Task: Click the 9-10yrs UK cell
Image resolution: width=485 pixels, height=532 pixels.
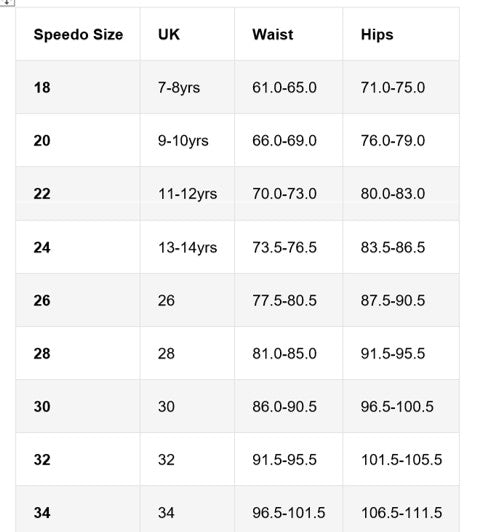Action: tap(187, 140)
